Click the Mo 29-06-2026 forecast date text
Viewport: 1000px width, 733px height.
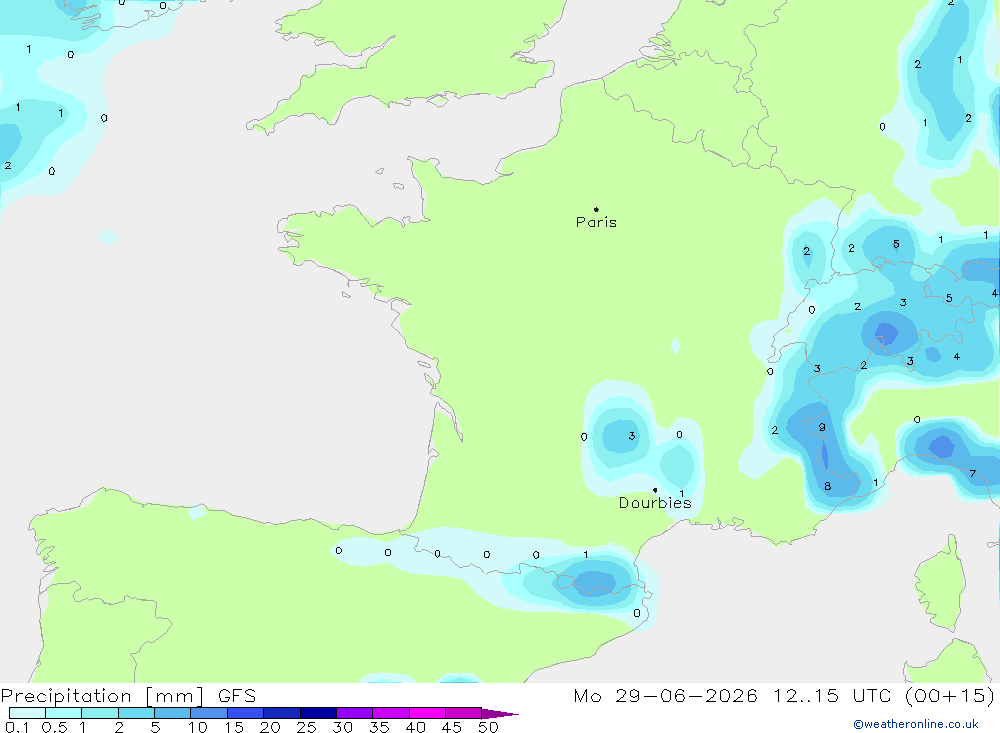666,696
